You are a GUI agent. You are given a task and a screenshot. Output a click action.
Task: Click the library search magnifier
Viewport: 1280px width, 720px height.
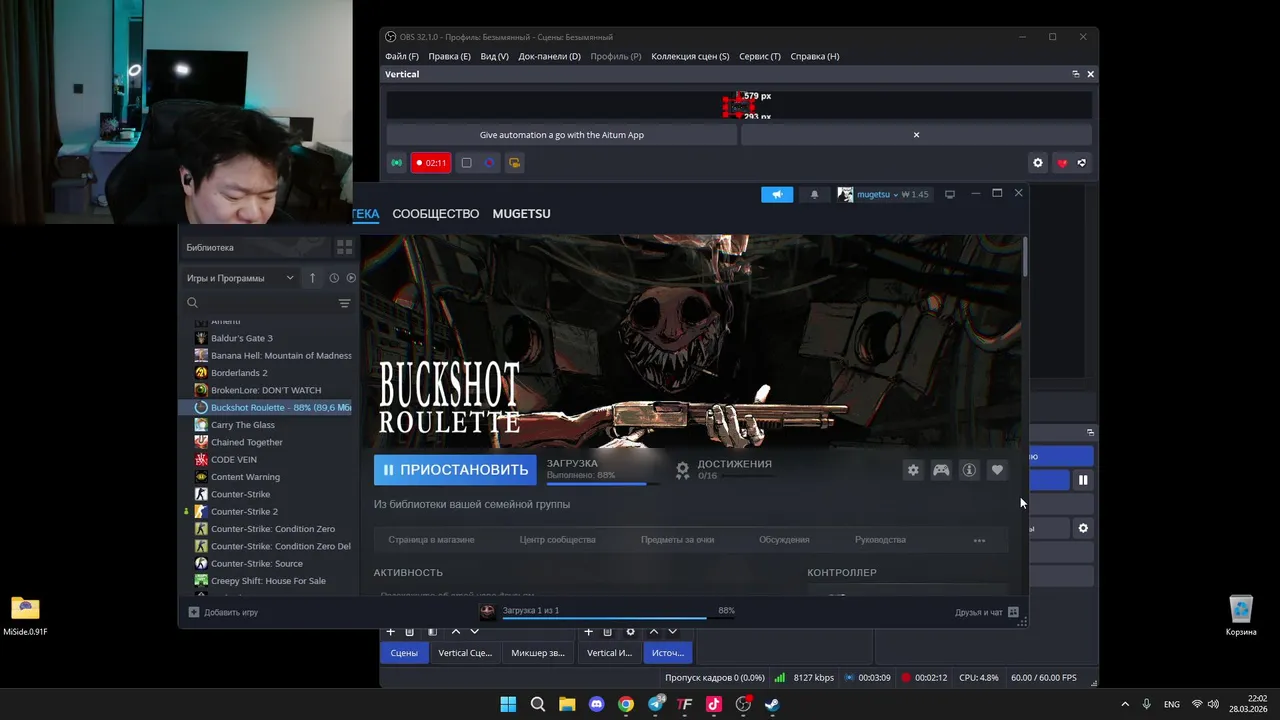tap(193, 303)
